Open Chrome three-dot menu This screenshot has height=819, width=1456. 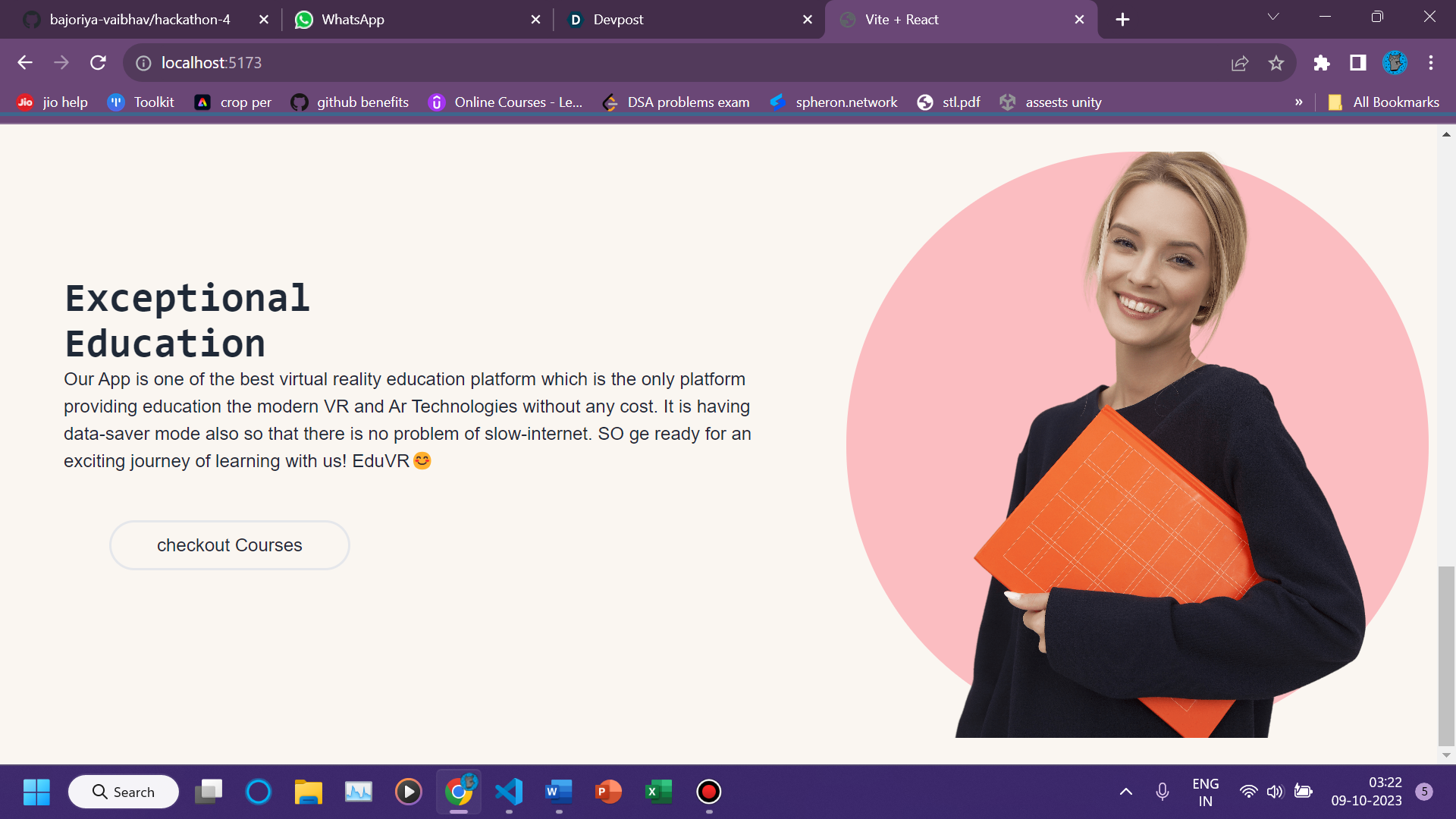pyautogui.click(x=1430, y=63)
